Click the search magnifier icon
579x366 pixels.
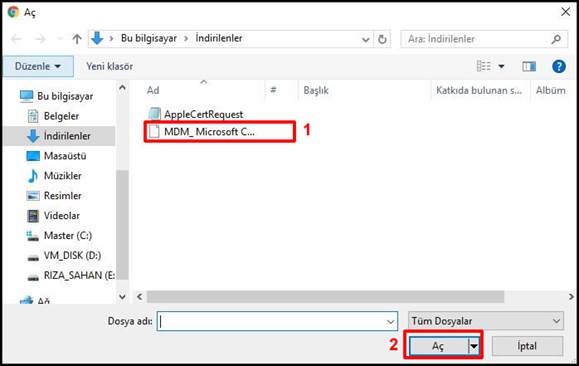(556, 39)
